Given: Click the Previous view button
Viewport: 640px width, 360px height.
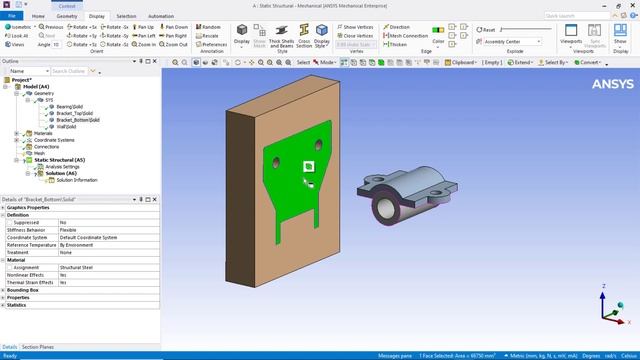Looking at the screenshot, I should (51, 27).
